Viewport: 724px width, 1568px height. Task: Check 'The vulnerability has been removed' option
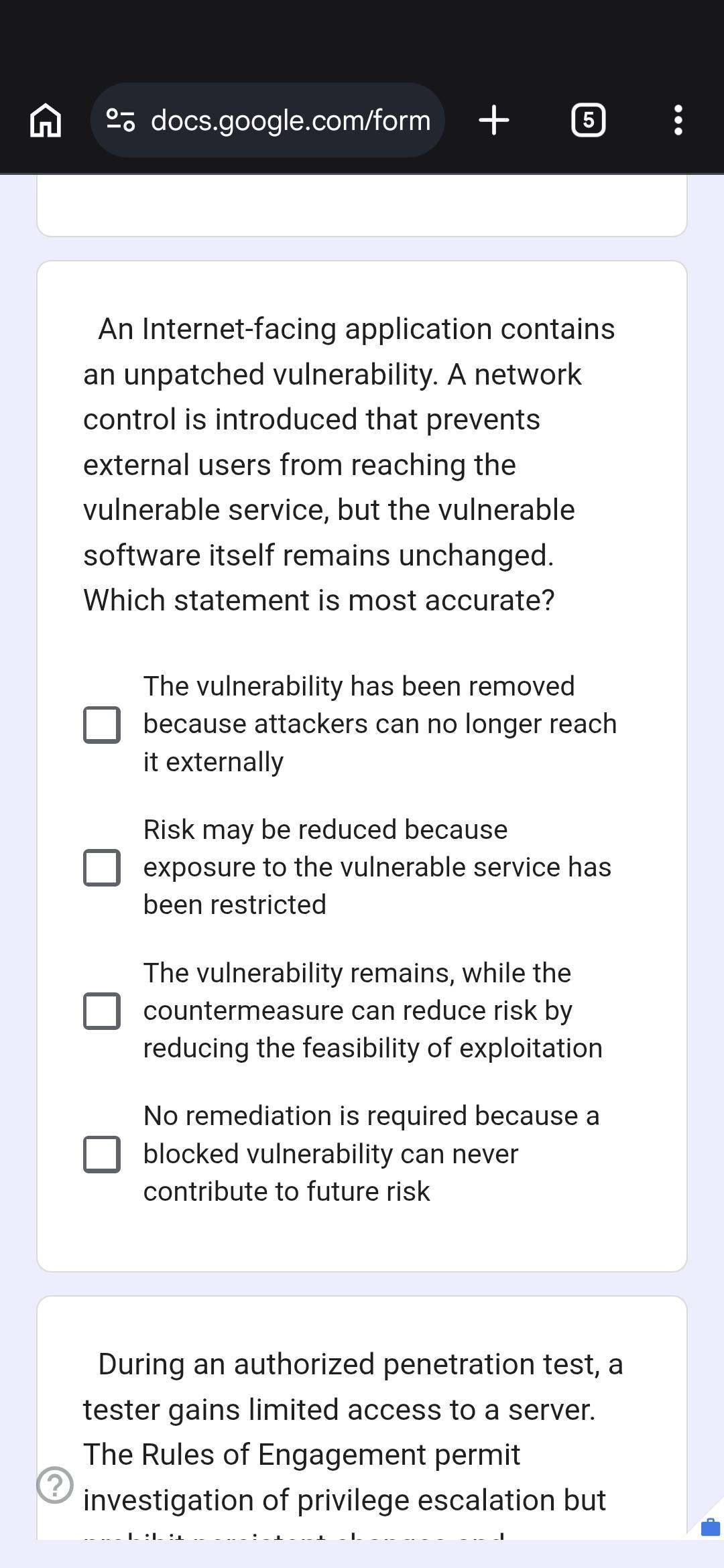tap(102, 724)
